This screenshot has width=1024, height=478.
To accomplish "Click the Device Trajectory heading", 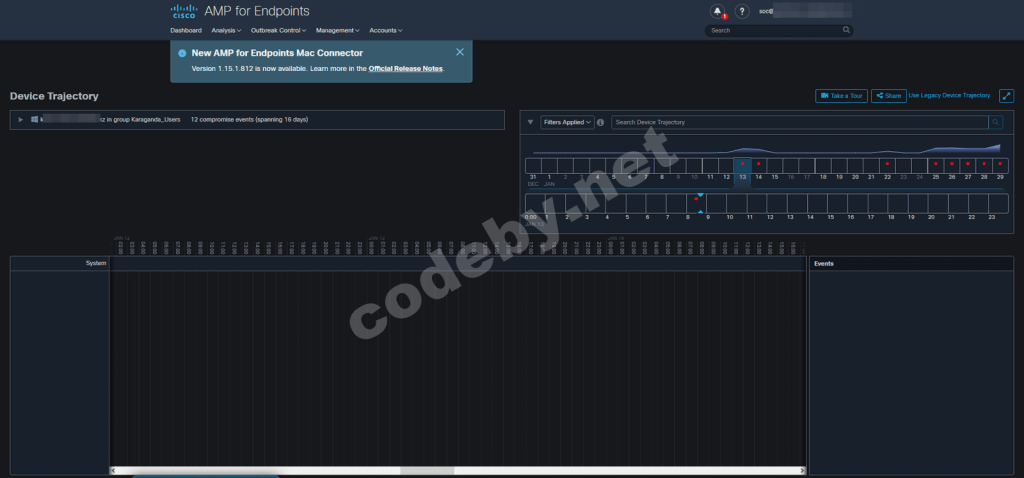I will pyautogui.click(x=54, y=96).
